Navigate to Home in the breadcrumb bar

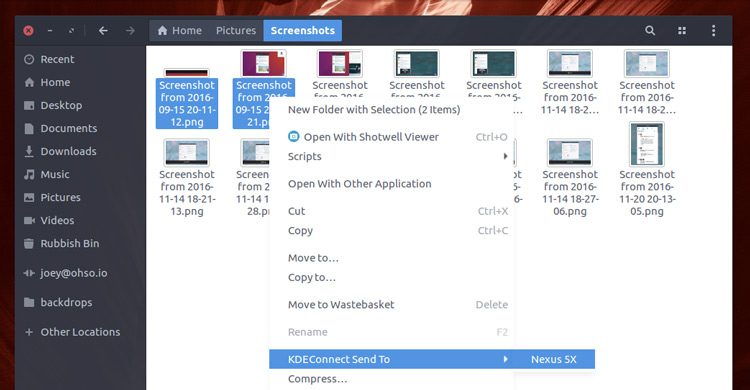click(x=179, y=31)
